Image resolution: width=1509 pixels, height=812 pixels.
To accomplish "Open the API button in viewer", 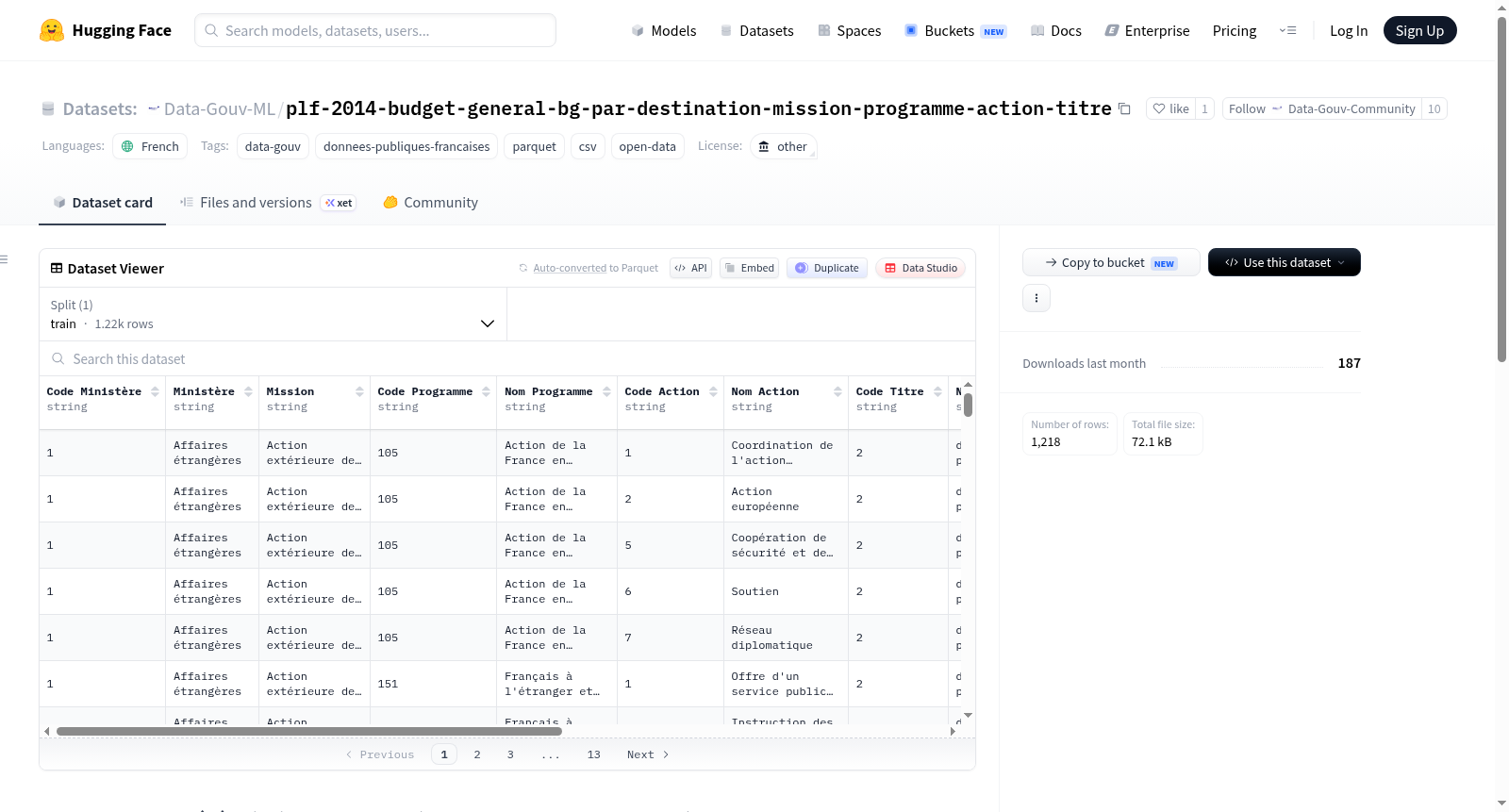I will 690,268.
